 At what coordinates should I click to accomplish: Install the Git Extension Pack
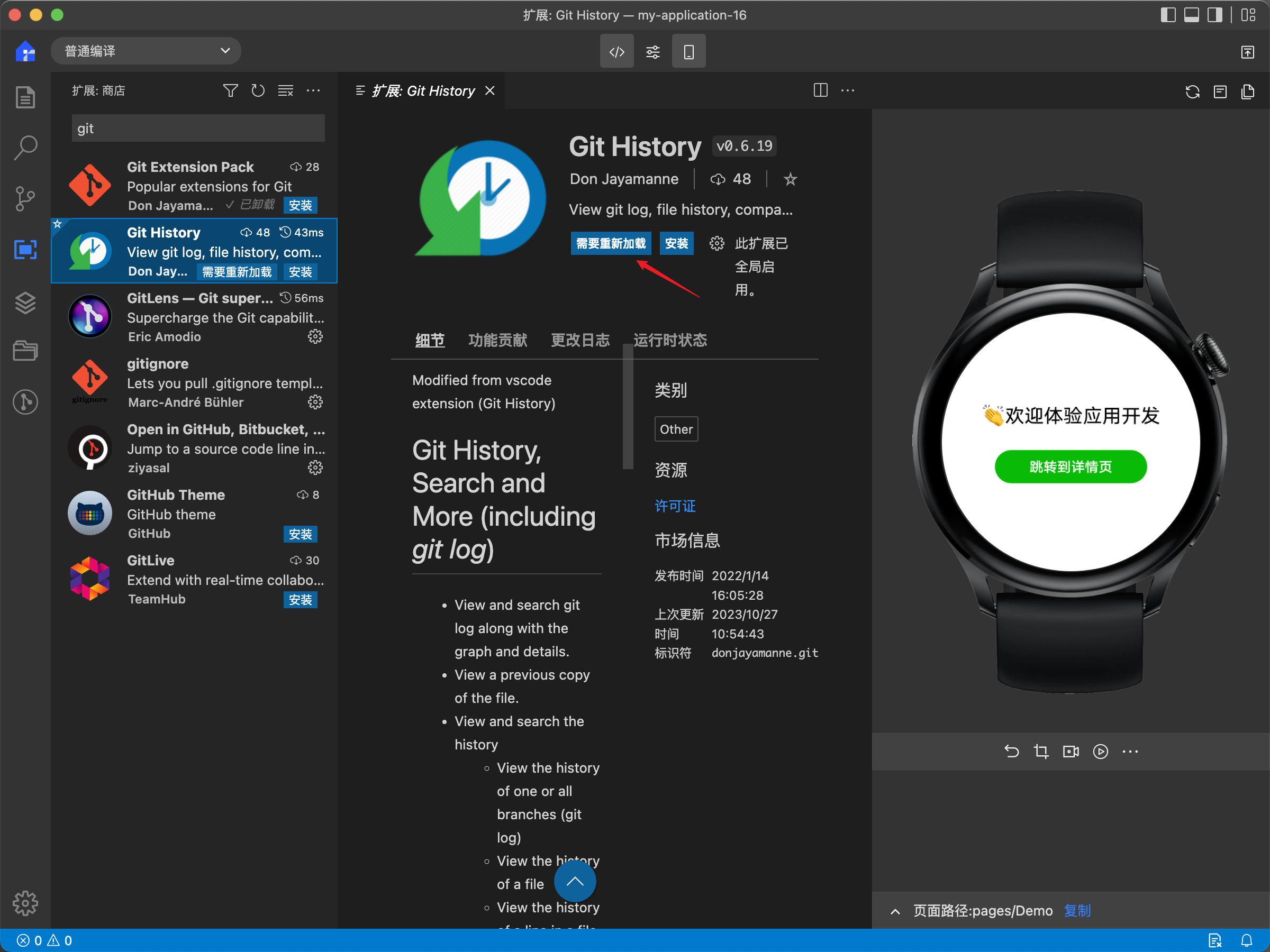pyautogui.click(x=300, y=205)
